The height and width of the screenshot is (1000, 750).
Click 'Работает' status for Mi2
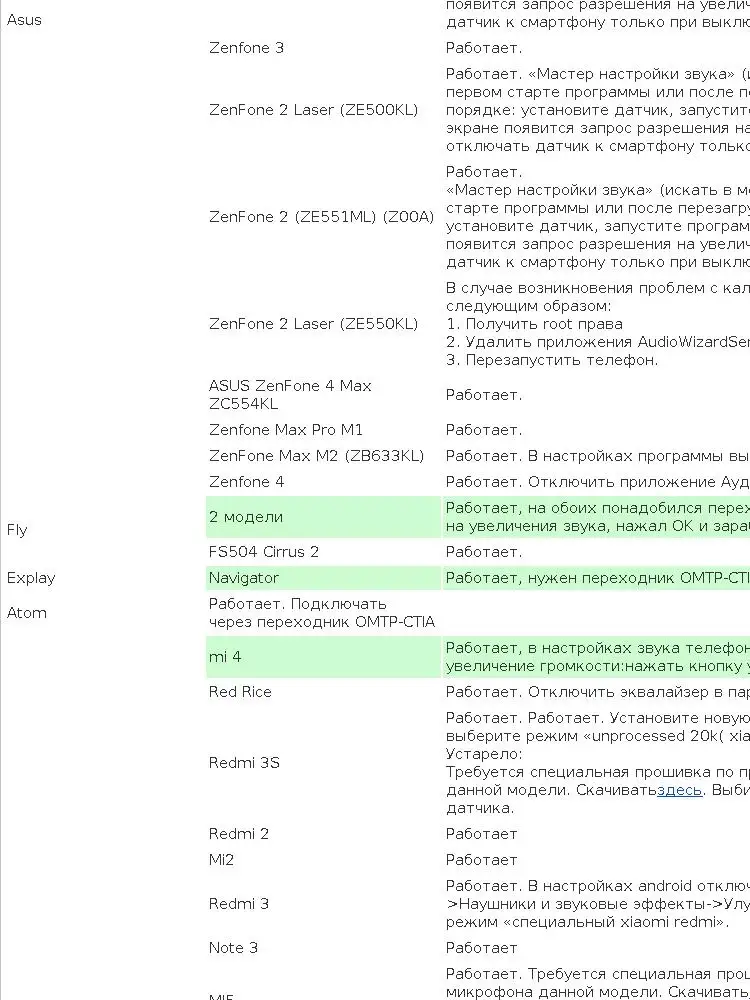tap(482, 860)
